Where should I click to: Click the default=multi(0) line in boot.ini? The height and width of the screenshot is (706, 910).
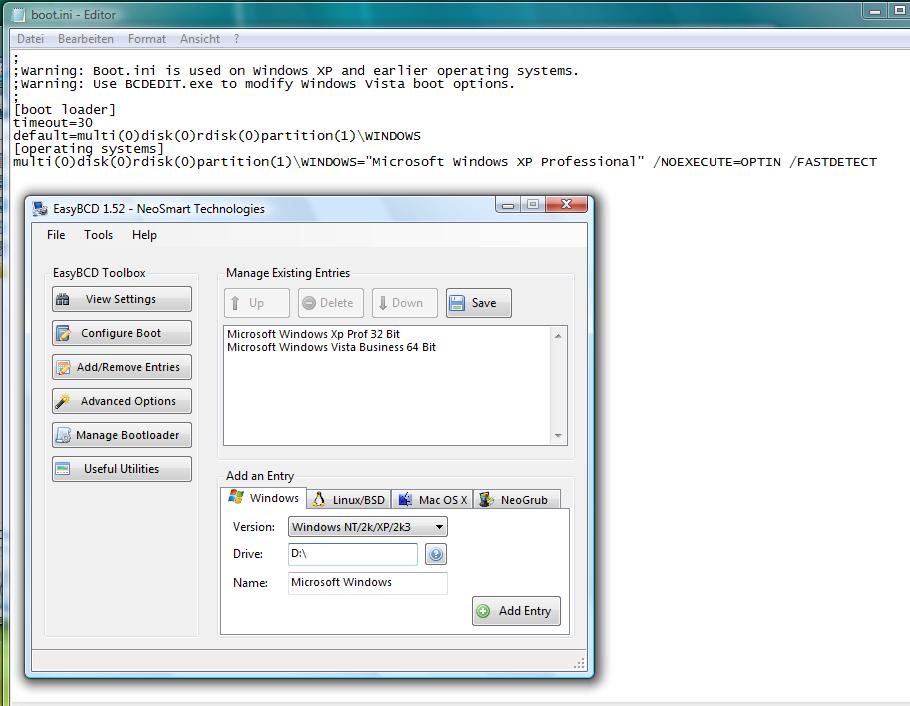[216, 136]
